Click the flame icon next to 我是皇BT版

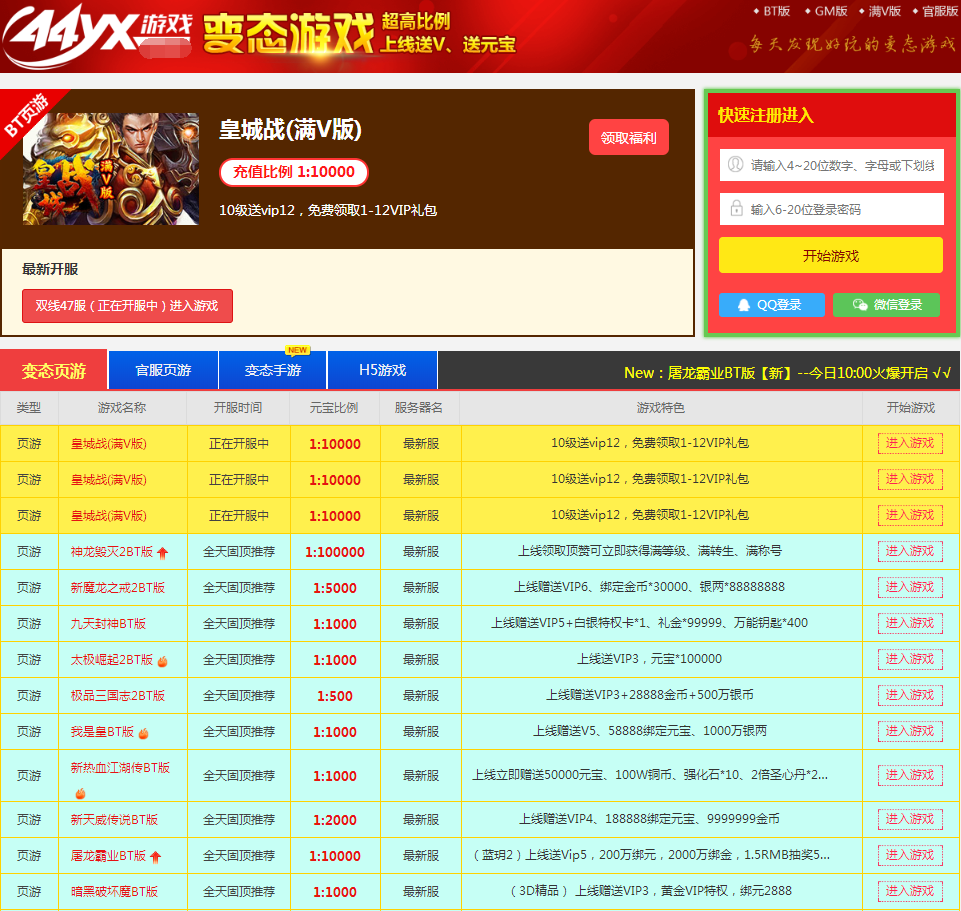coord(143,732)
